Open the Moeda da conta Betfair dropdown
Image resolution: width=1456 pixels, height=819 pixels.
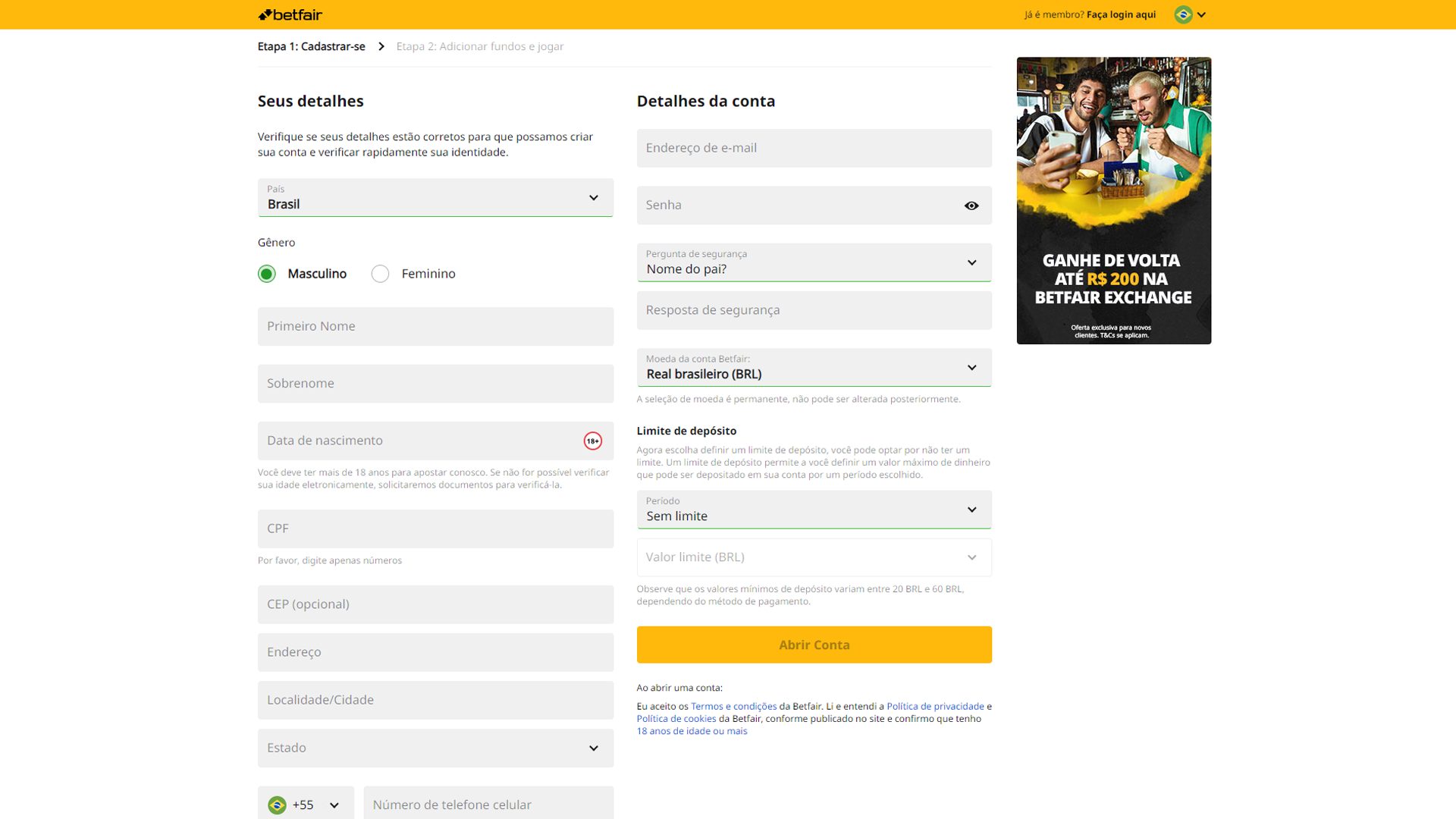click(814, 367)
